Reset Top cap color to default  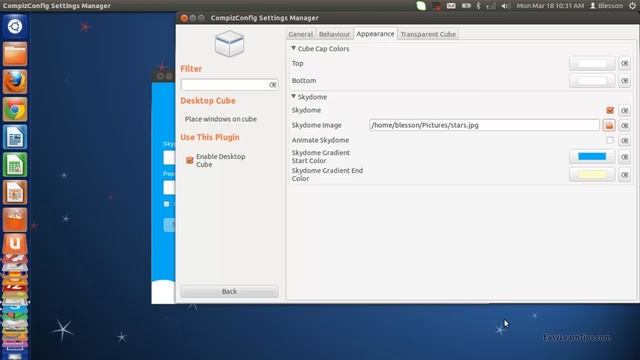click(624, 63)
